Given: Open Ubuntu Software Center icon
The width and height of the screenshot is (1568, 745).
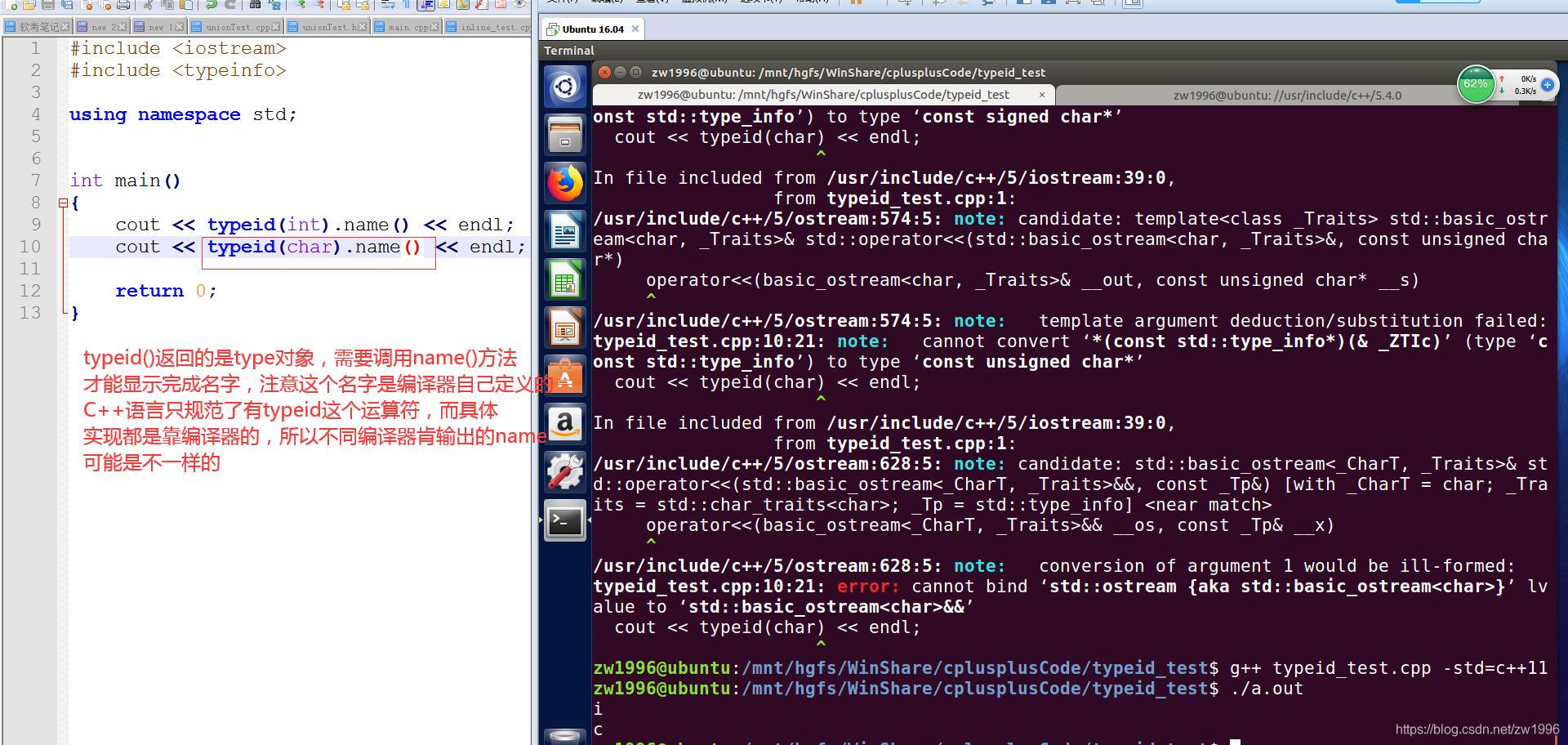Looking at the screenshot, I should [x=565, y=376].
